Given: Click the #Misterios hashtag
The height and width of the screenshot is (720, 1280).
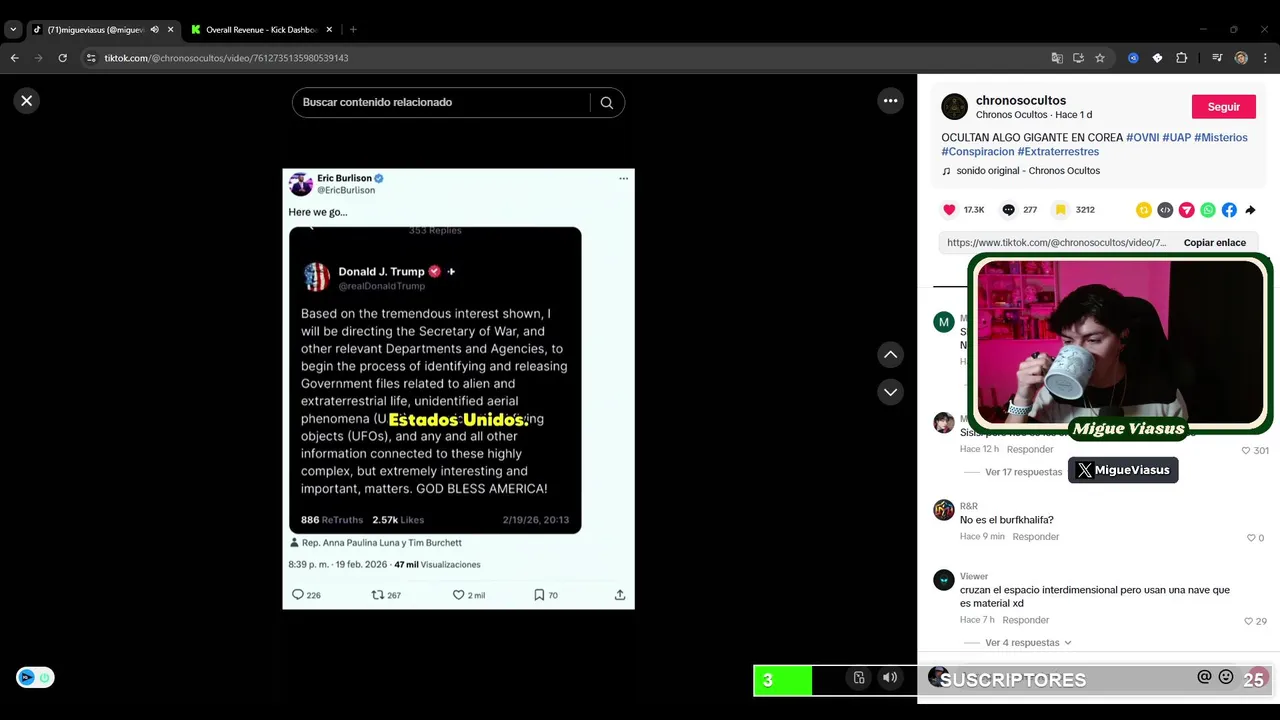Looking at the screenshot, I should [x=1220, y=138].
